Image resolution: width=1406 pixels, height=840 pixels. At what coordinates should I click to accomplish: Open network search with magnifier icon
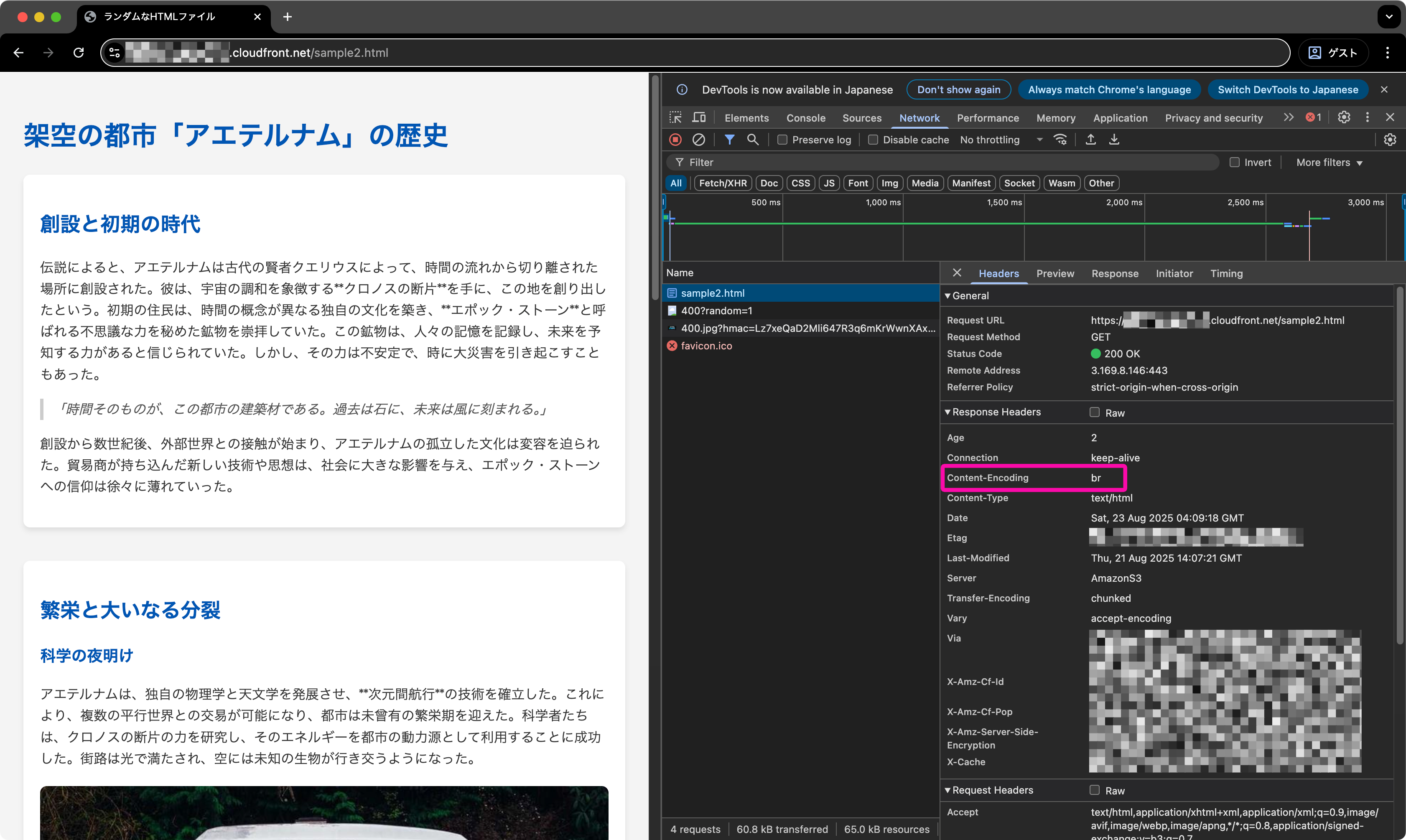(x=753, y=139)
